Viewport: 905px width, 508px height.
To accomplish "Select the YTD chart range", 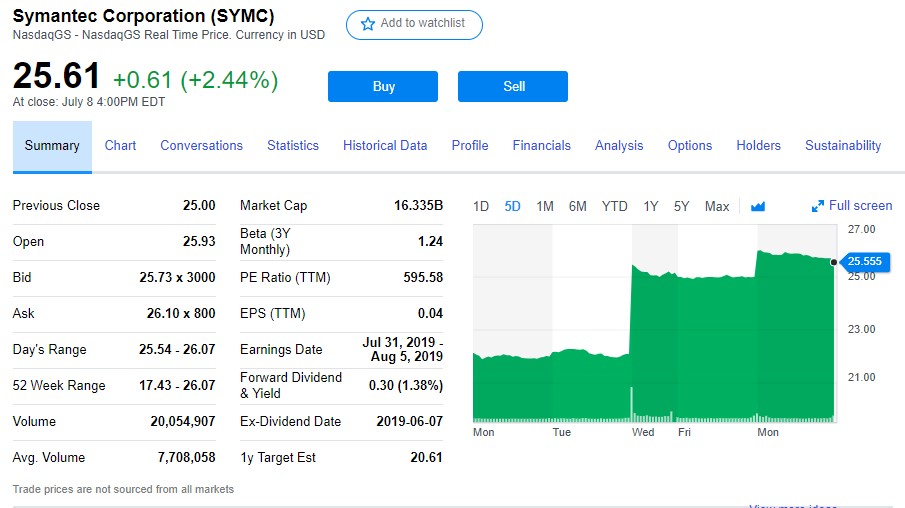I will (x=614, y=207).
